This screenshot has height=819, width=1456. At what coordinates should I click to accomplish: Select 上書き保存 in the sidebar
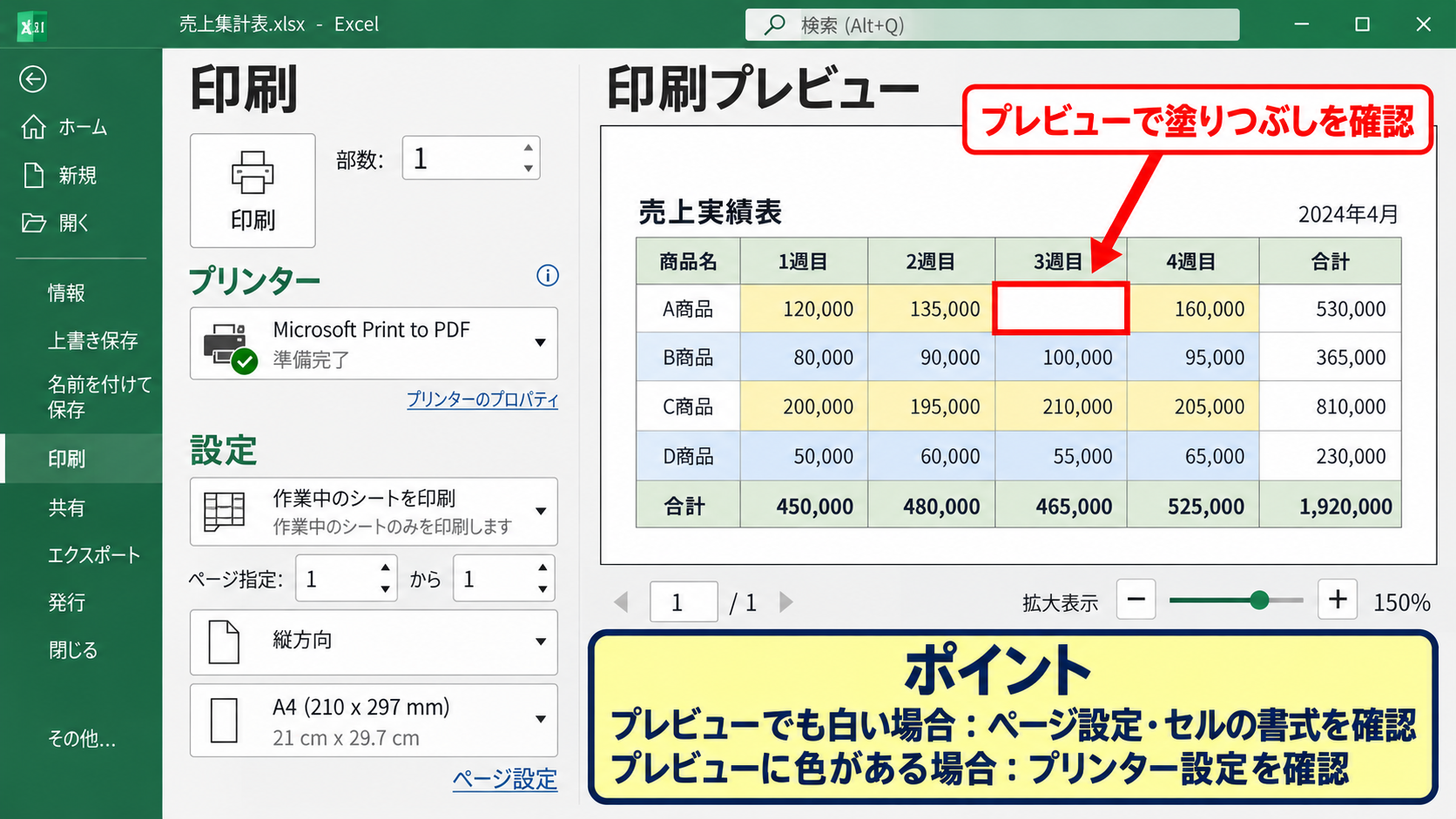pos(92,340)
